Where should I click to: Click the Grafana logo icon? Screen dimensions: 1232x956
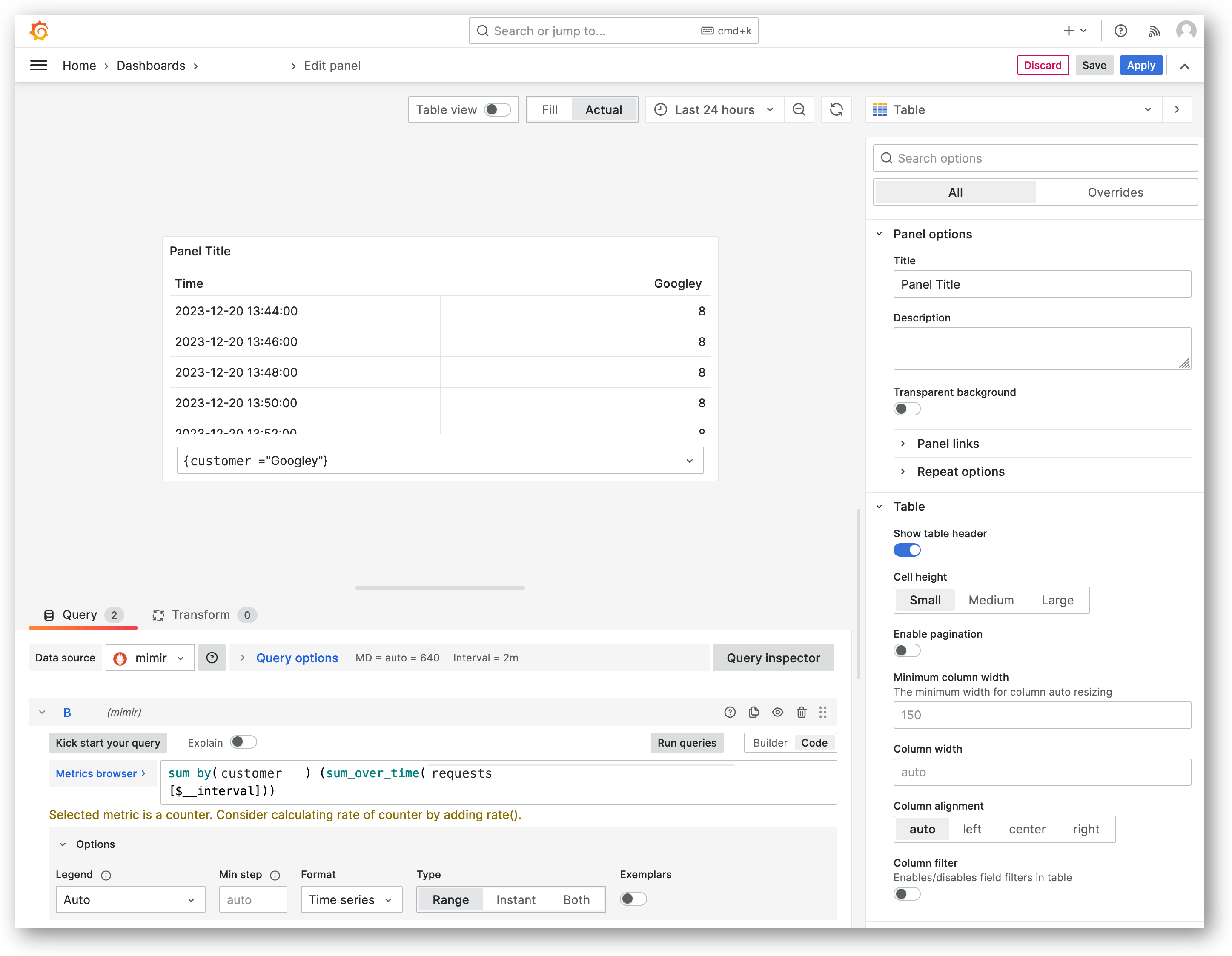tap(39, 31)
